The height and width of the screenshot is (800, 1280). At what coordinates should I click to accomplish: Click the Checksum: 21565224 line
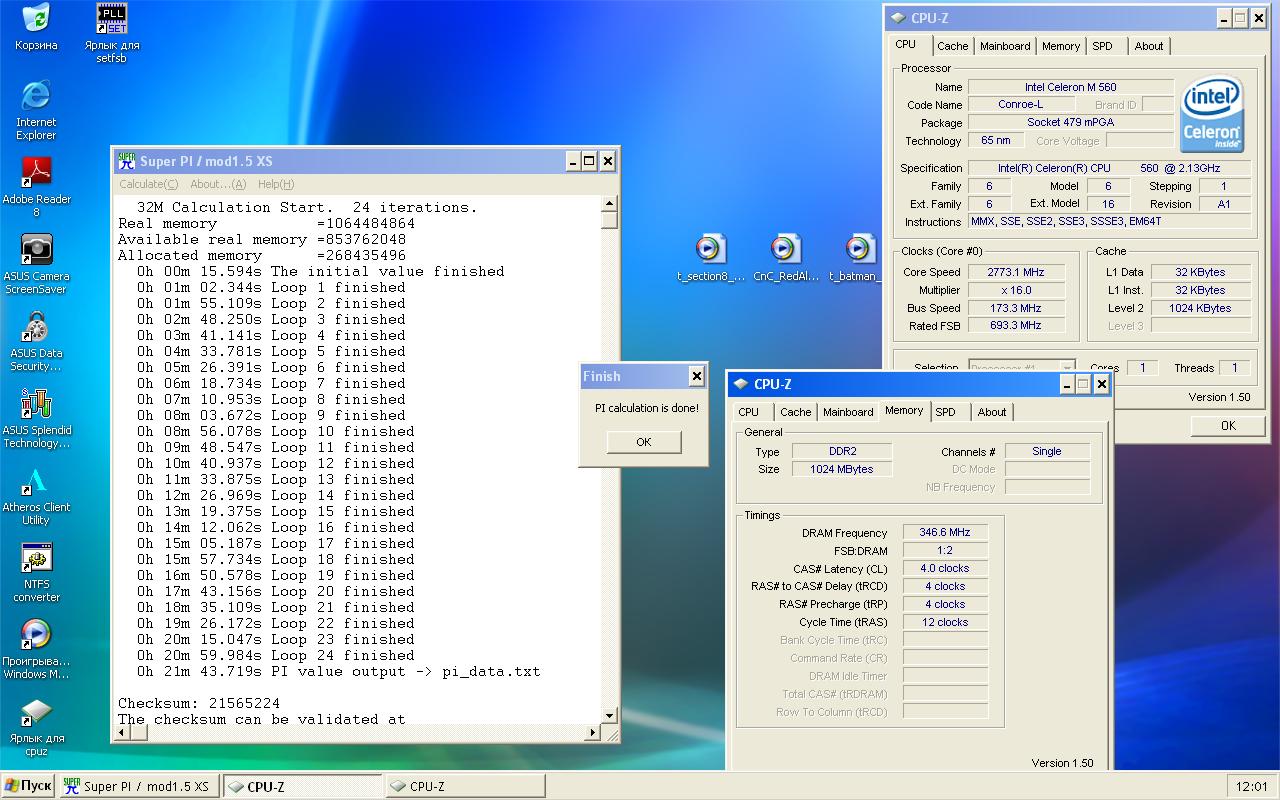coord(199,703)
